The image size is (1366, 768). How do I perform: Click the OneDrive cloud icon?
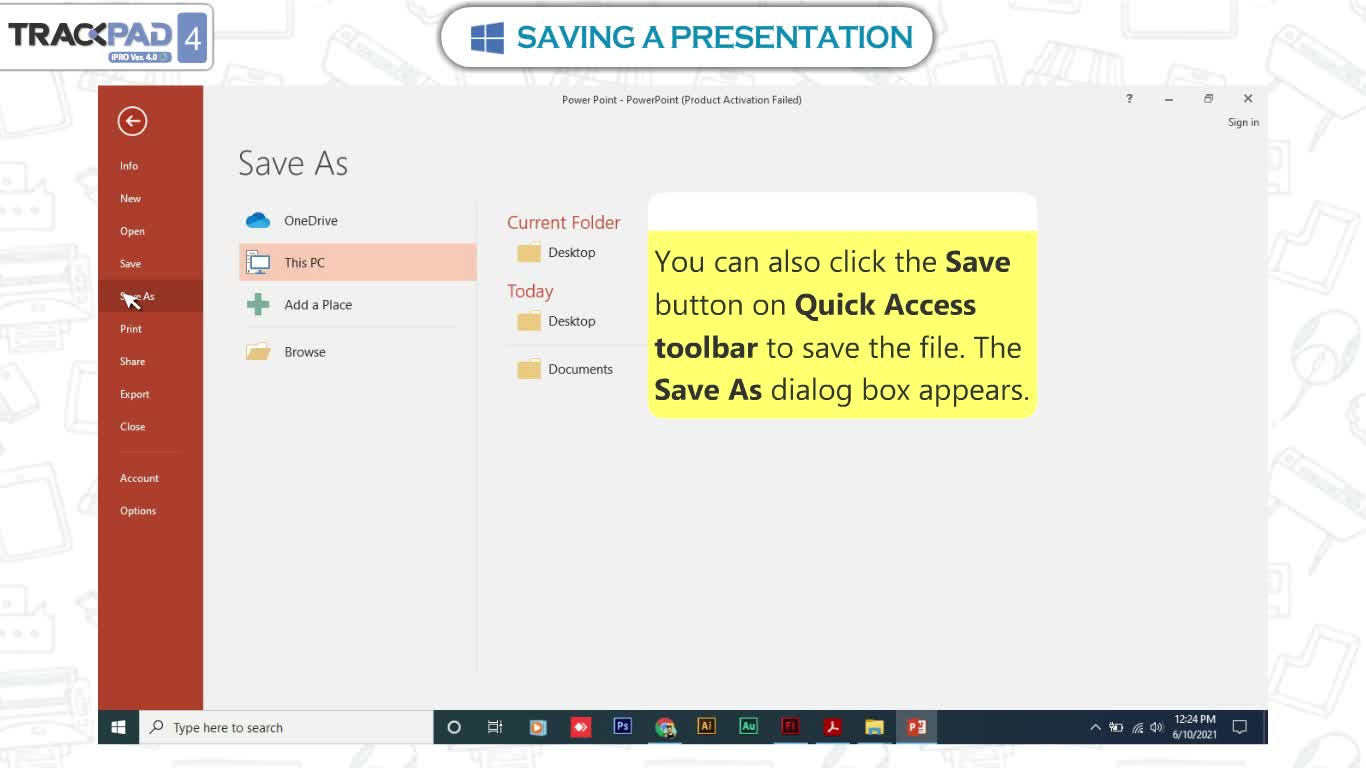coord(258,221)
